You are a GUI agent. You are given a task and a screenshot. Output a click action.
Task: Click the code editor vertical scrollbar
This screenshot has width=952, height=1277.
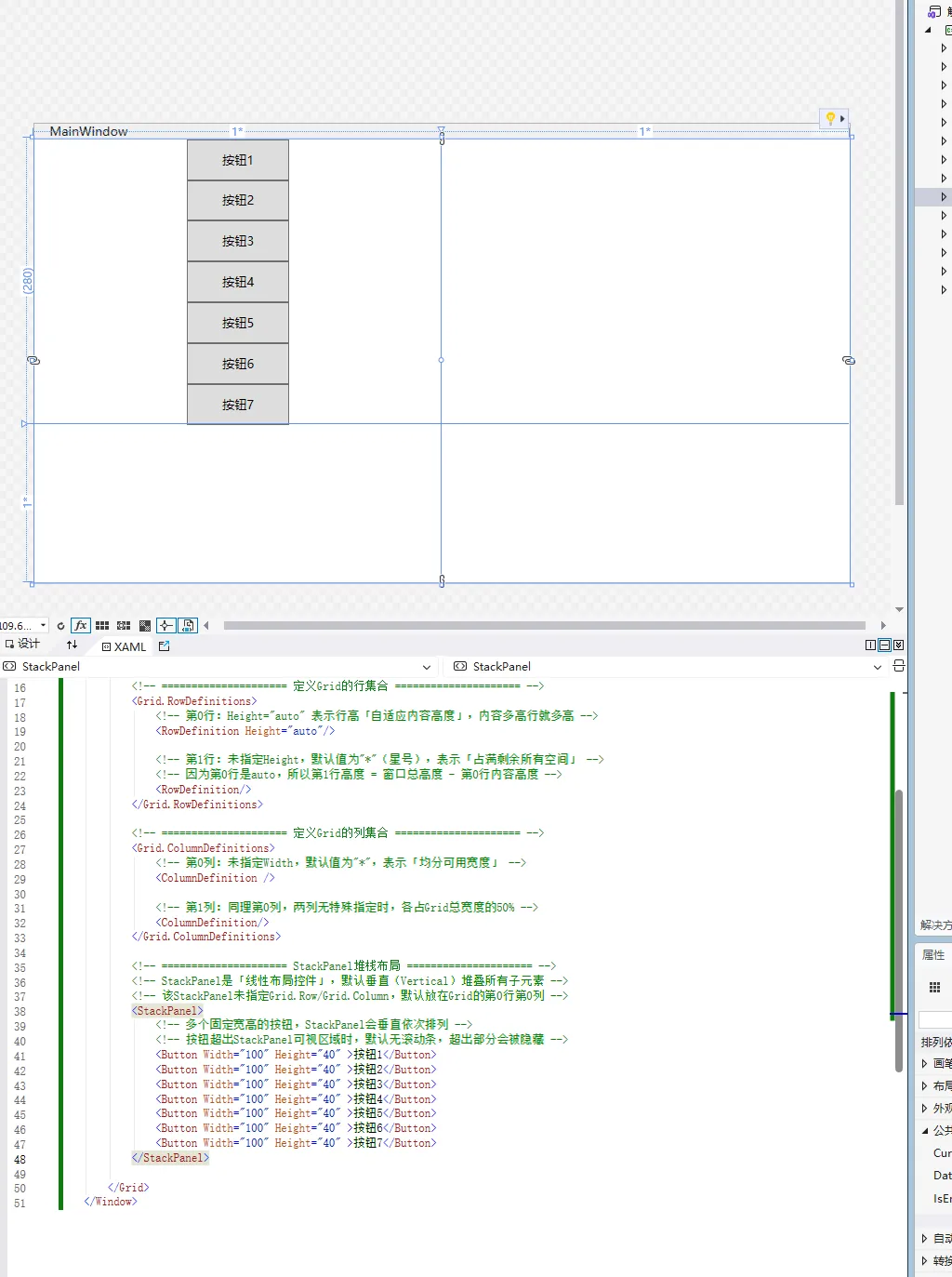899,930
